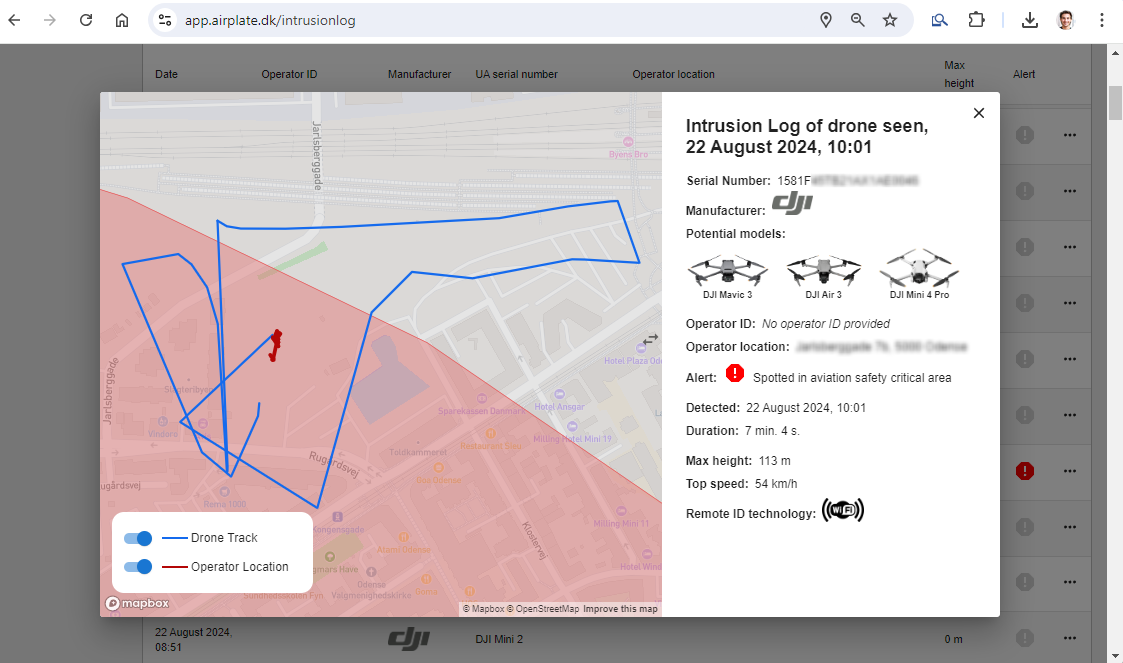
Task: Click the 22 August 2024, 08:51 date cell
Action: [193, 639]
